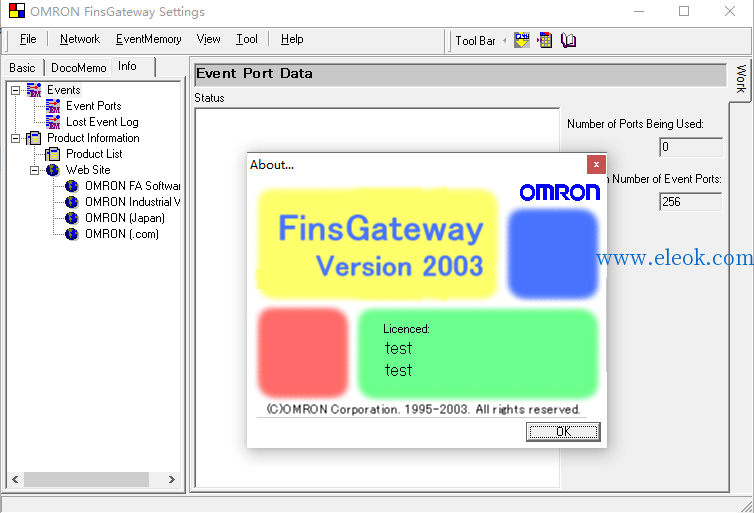Select the Web Site tree item
This screenshot has height=513, width=754.
point(88,170)
